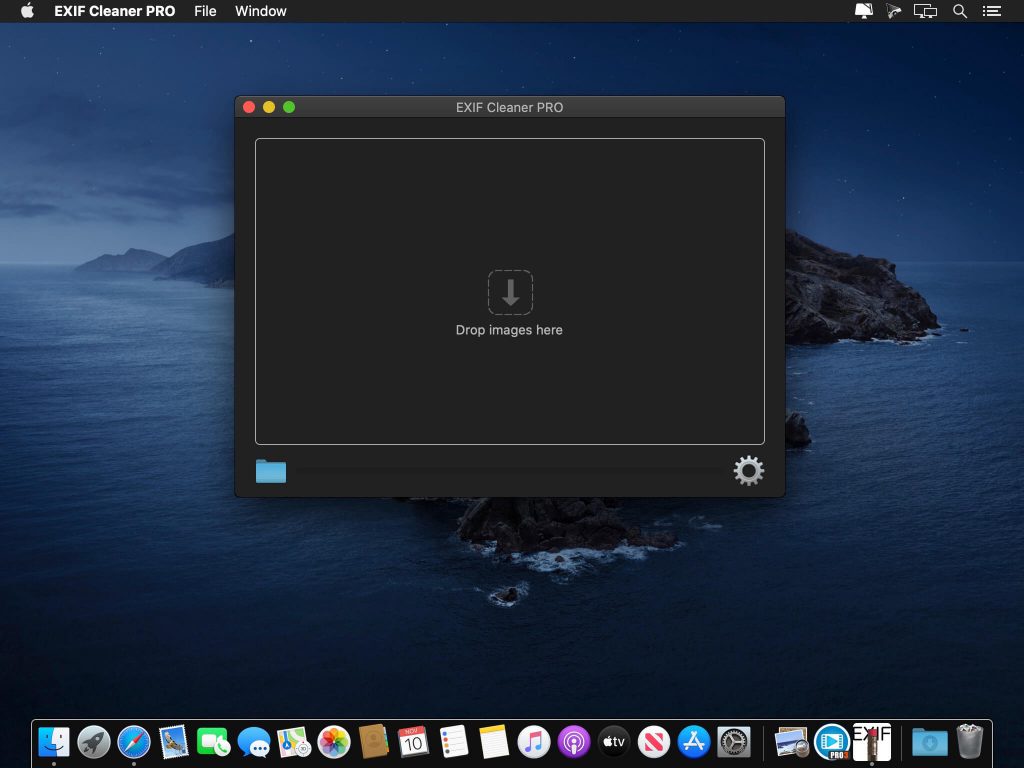Image resolution: width=1024 pixels, height=768 pixels.
Task: Open settings with the gear icon
Action: pyautogui.click(x=749, y=471)
